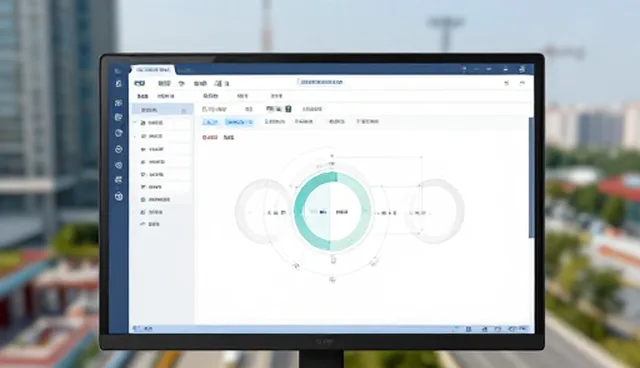640x368 pixels.
Task: Select the blue highlighted tab in the sub-tab row
Action: 239,122
